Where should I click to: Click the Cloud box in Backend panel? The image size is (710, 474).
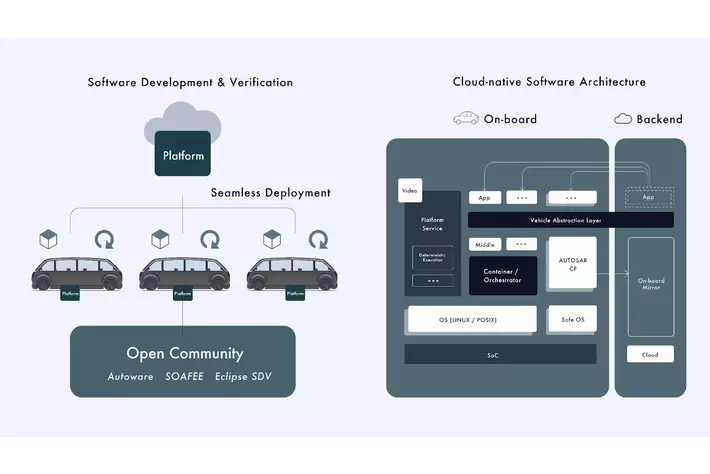(650, 354)
